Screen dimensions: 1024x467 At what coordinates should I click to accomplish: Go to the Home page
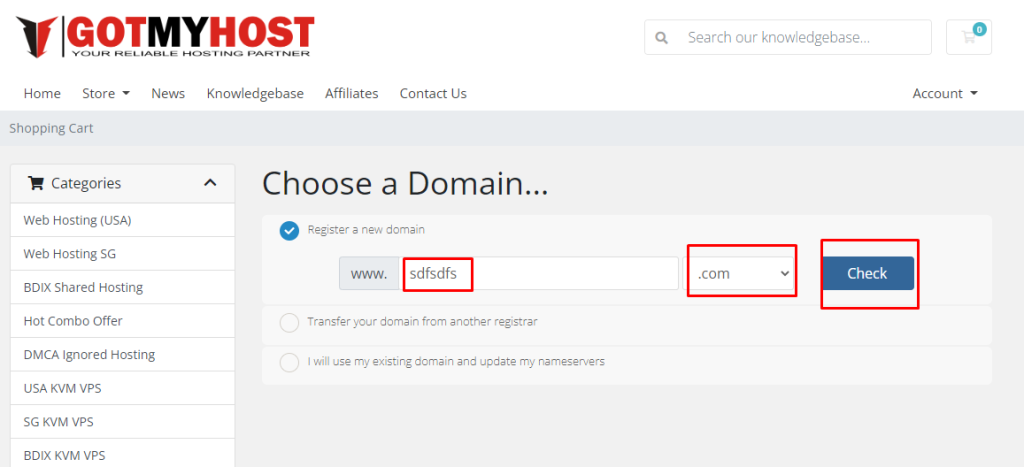pos(42,93)
